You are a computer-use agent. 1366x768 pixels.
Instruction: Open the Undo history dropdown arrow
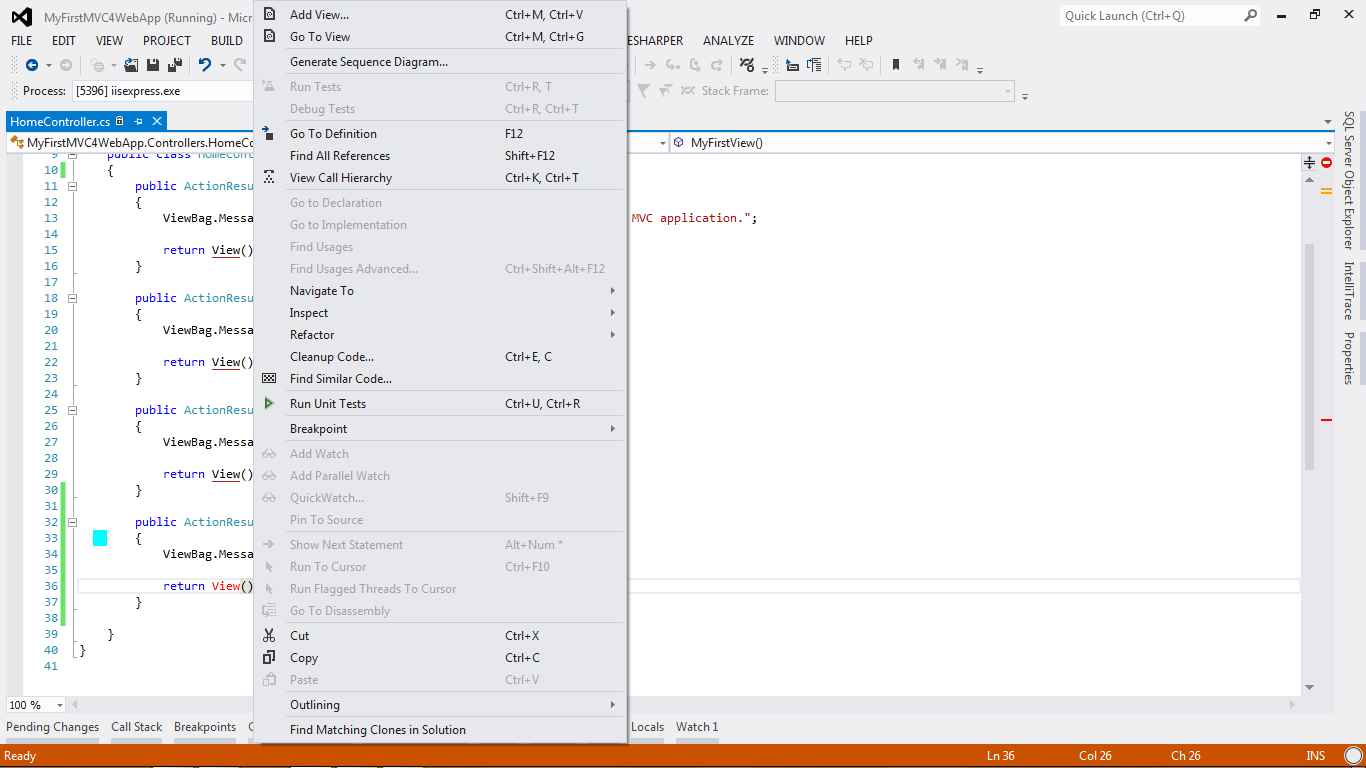222,65
